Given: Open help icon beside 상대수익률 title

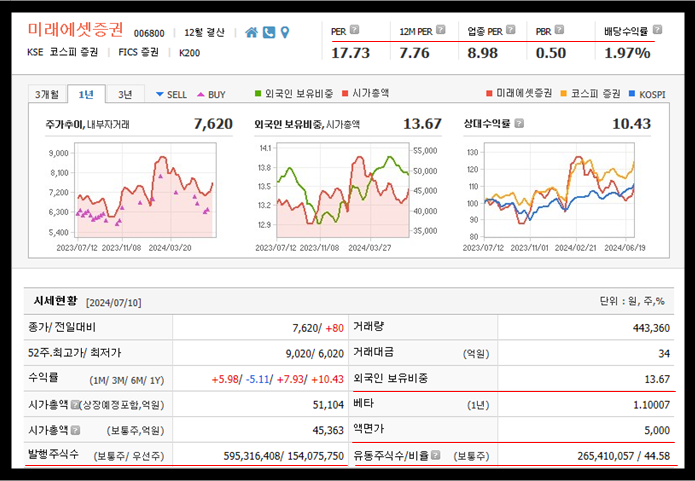Looking at the screenshot, I should click(519, 123).
